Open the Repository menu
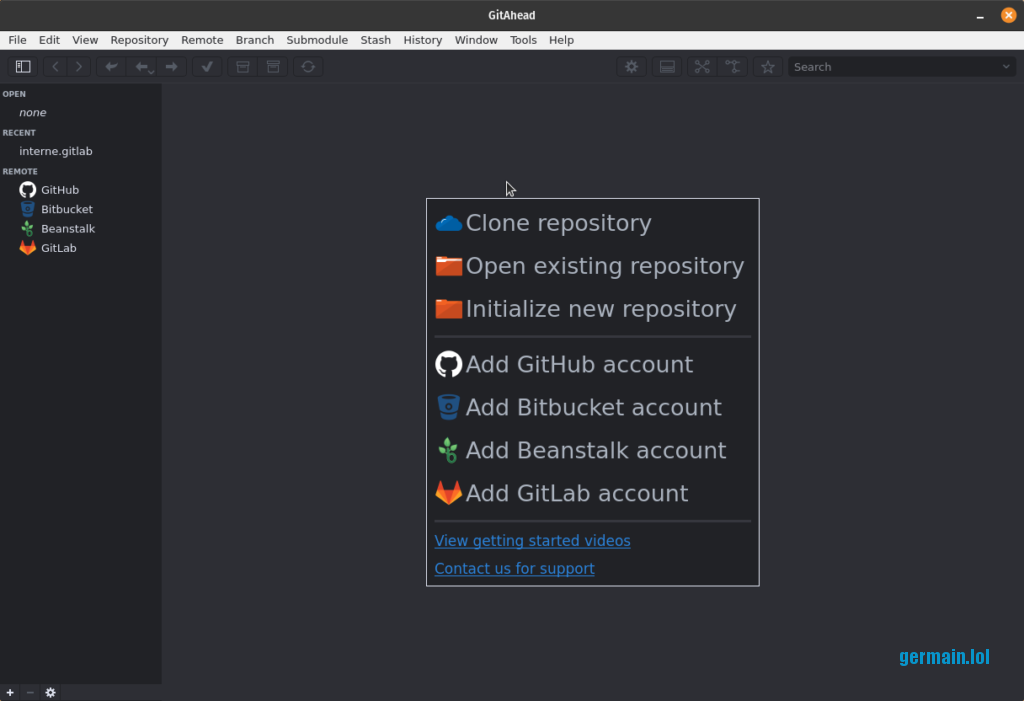 tap(139, 40)
